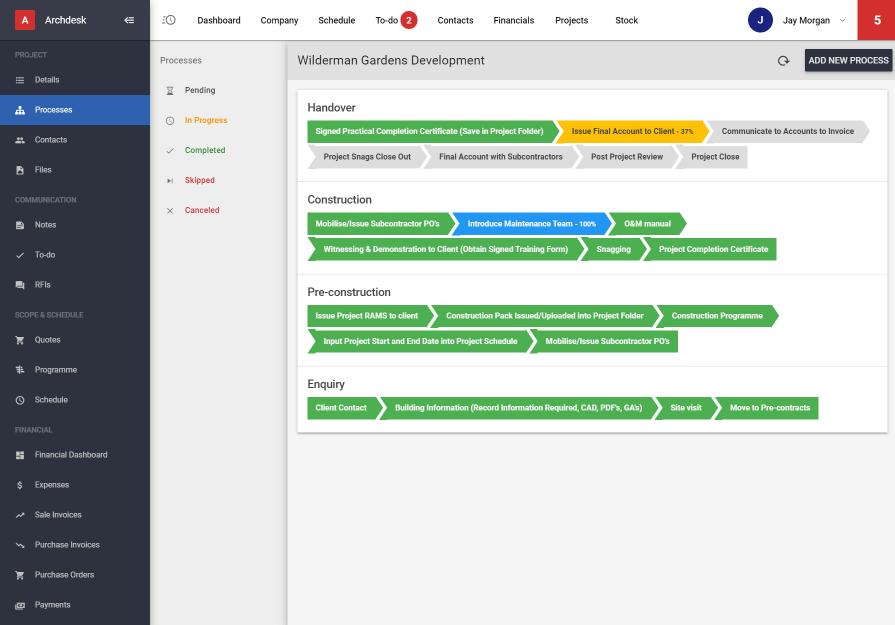This screenshot has height=625, width=895.
Task: Click the Purchase Orders cart icon
Action: click(x=20, y=575)
